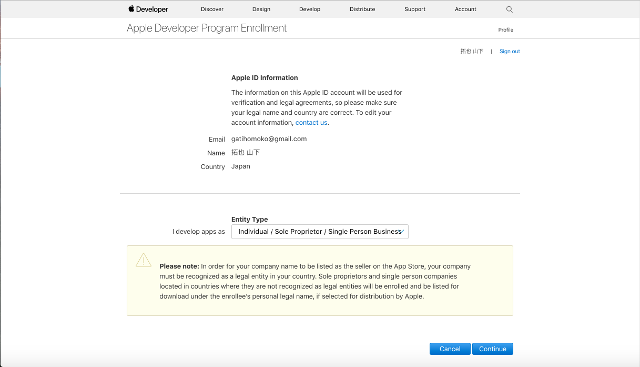Click the Sign out link
The height and width of the screenshot is (367, 640).
[x=509, y=51]
